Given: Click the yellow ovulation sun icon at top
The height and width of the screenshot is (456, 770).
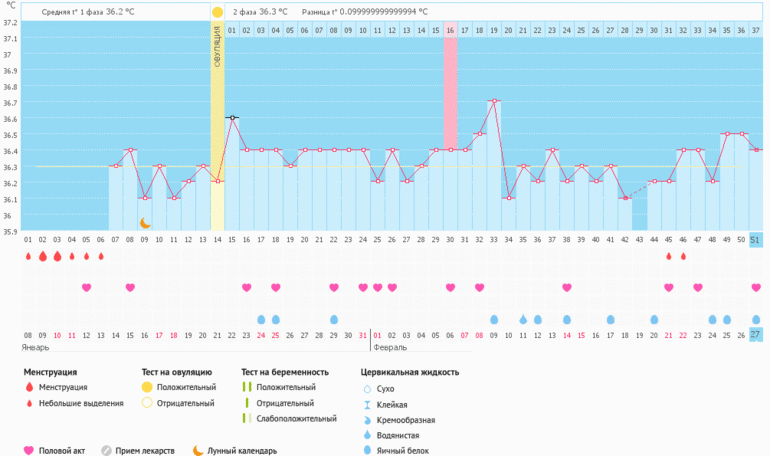Looking at the screenshot, I should (217, 12).
